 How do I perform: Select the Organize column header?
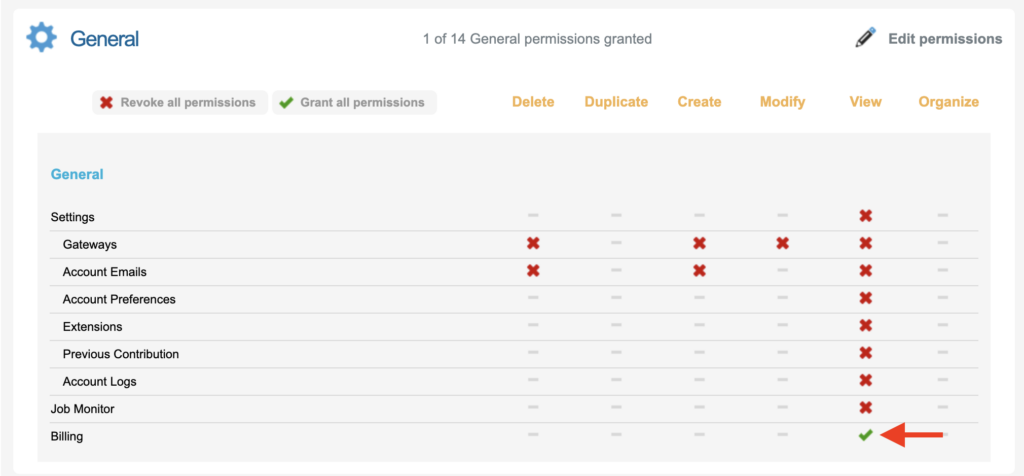(x=948, y=102)
